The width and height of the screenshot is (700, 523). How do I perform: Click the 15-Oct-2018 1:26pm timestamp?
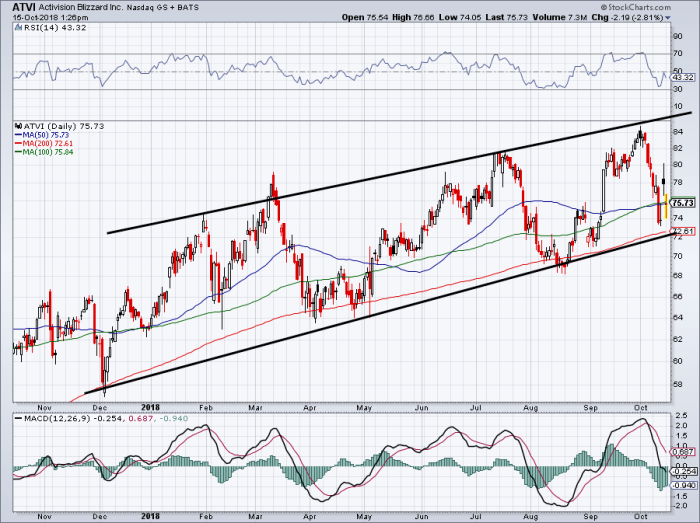(x=50, y=17)
